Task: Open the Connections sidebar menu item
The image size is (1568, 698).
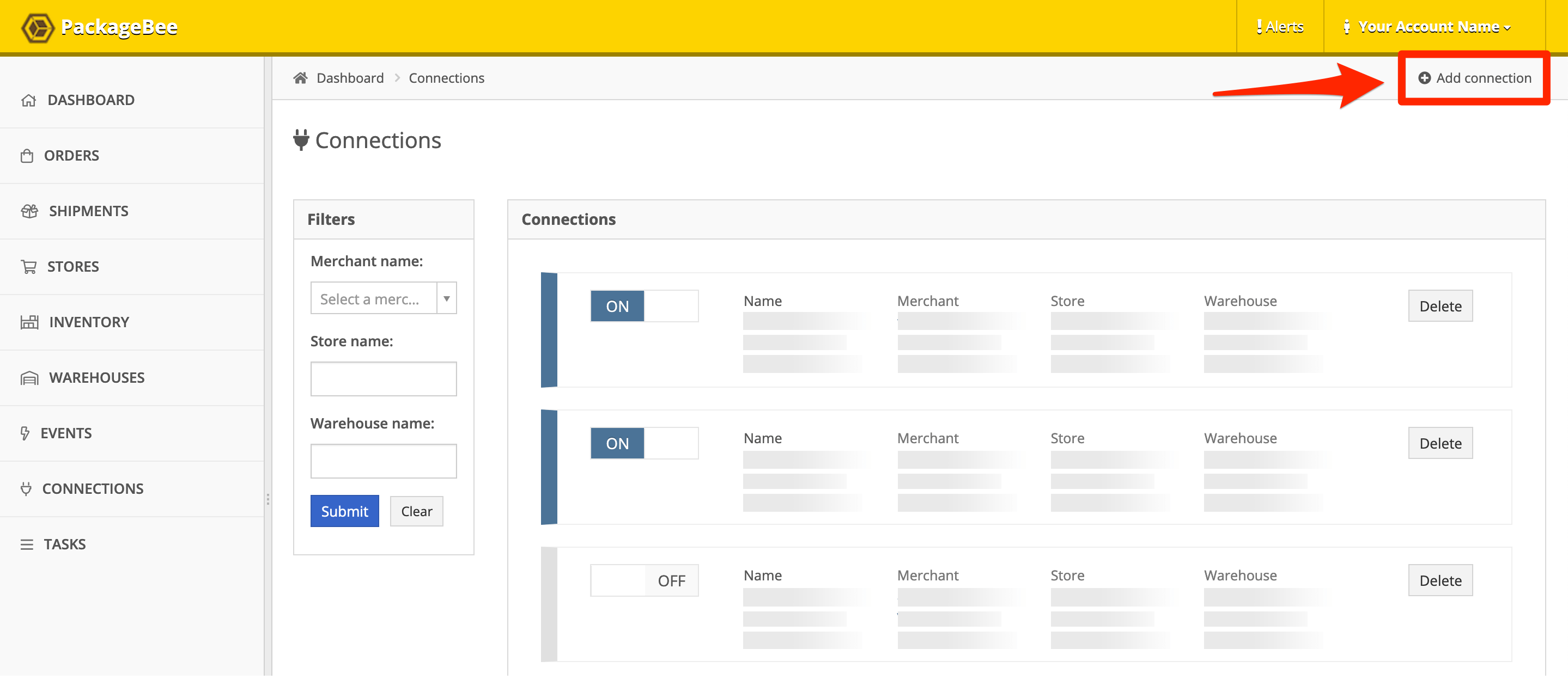Action: (x=93, y=489)
